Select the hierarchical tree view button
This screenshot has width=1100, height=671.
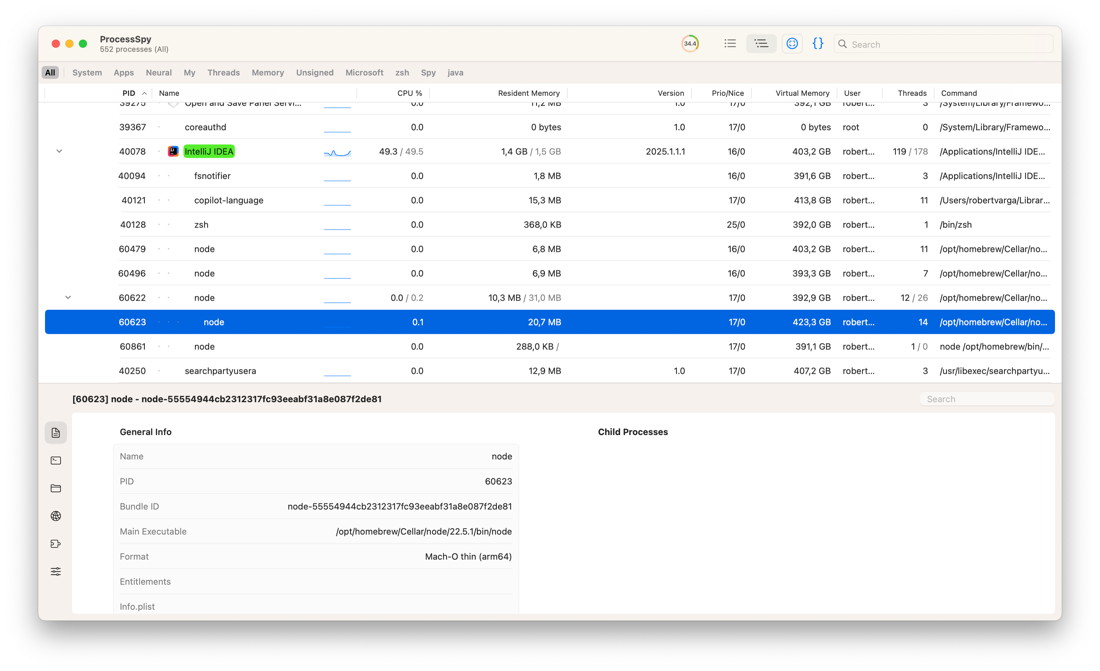(761, 44)
